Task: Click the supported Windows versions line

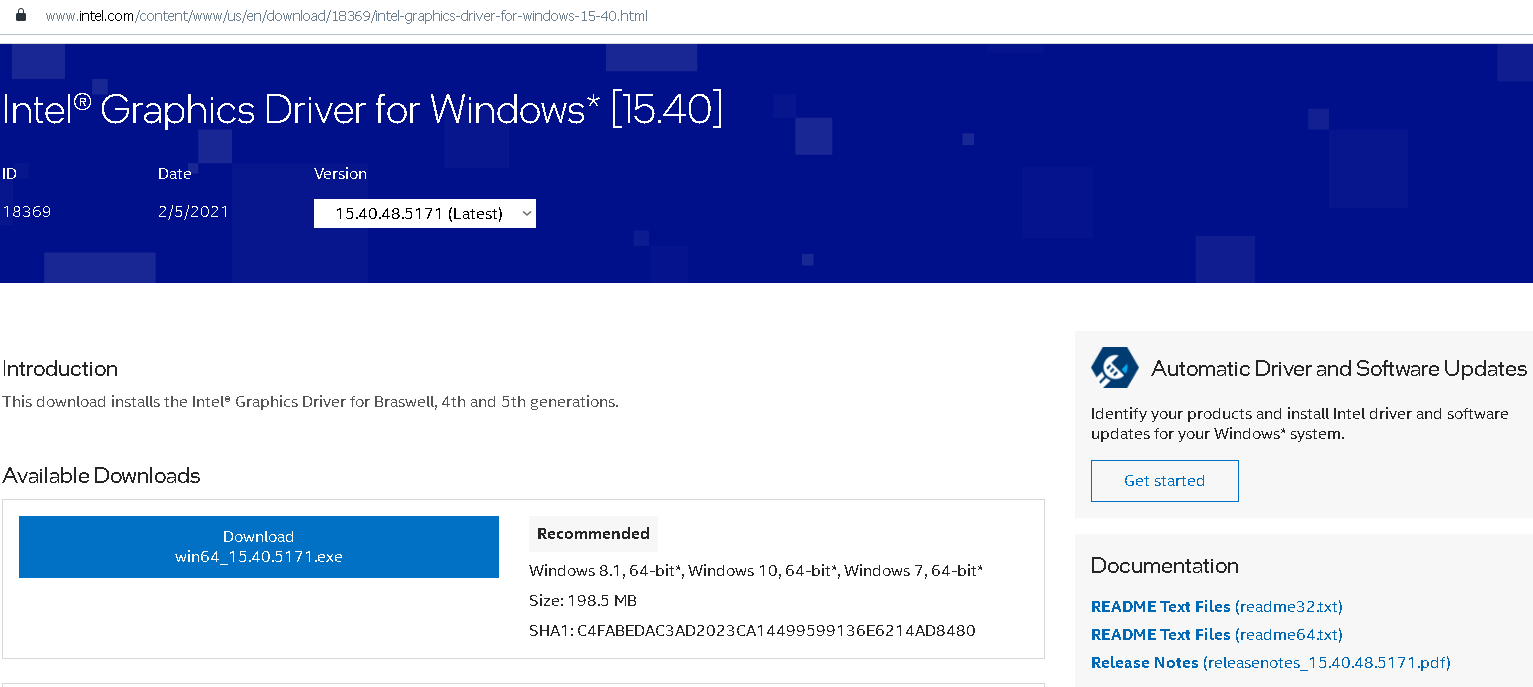Action: (x=756, y=571)
